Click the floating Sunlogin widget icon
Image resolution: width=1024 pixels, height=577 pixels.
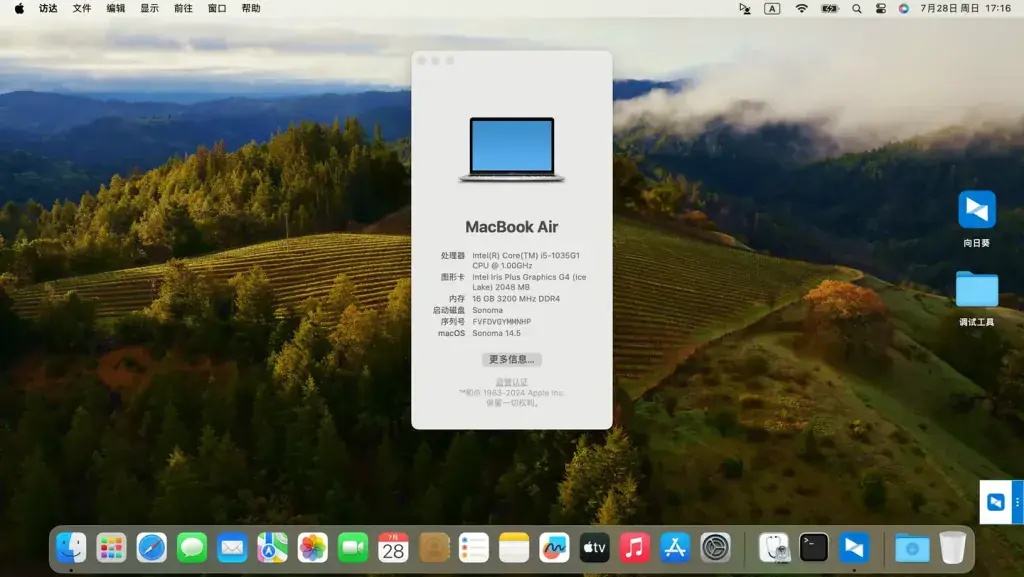tap(995, 502)
